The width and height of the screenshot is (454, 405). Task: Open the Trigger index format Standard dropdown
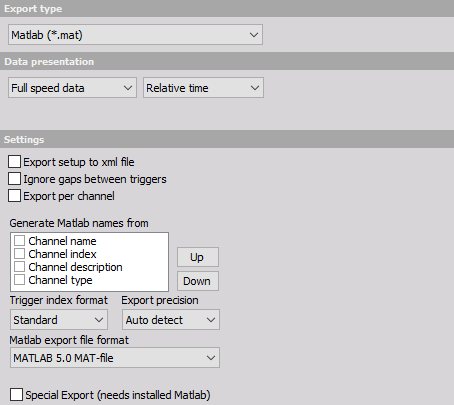click(59, 320)
